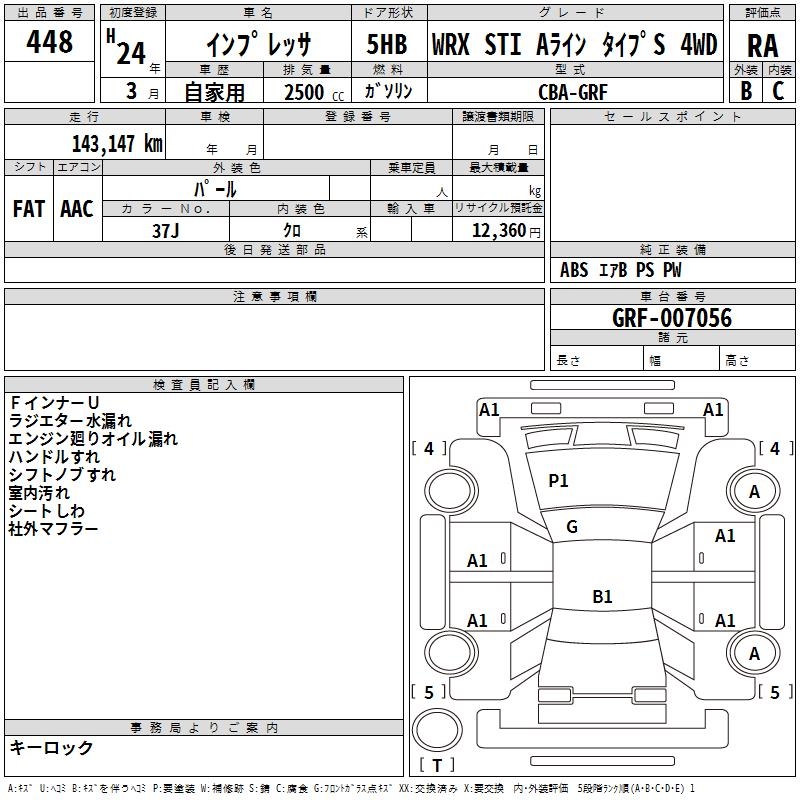Screen dimensions: 800x800
Task: Click A1 mark on right rear door
Action: 725,621
